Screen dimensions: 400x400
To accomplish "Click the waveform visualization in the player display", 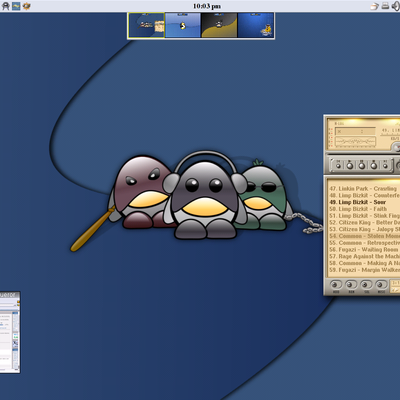I will click(x=355, y=142).
